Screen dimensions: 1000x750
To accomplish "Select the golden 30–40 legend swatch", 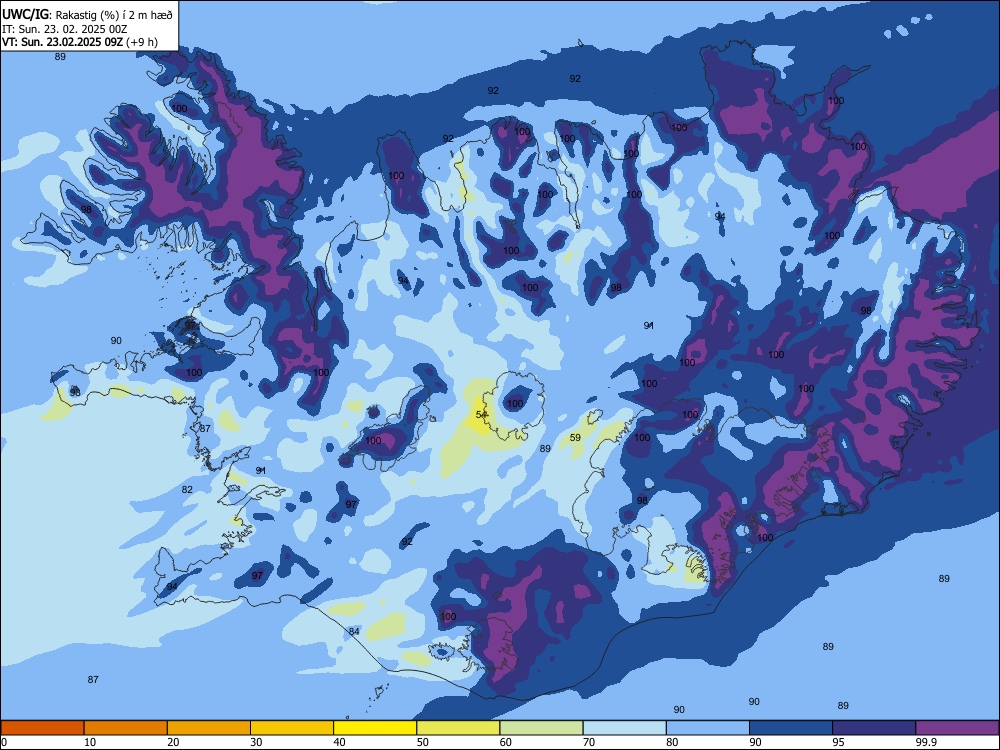I will (292, 728).
